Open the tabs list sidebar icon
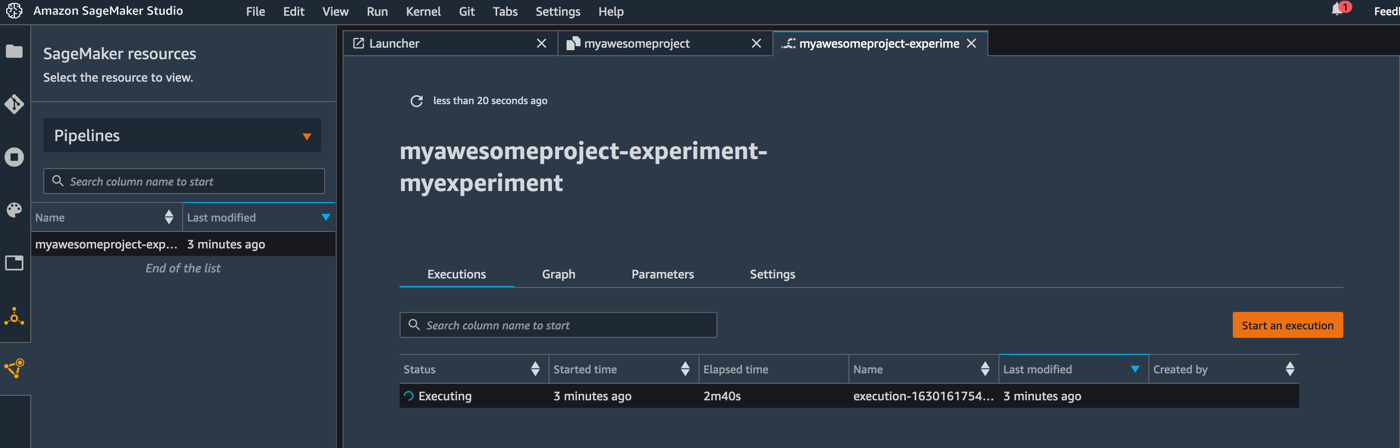Screen dimensions: 1400x448 point(14,263)
